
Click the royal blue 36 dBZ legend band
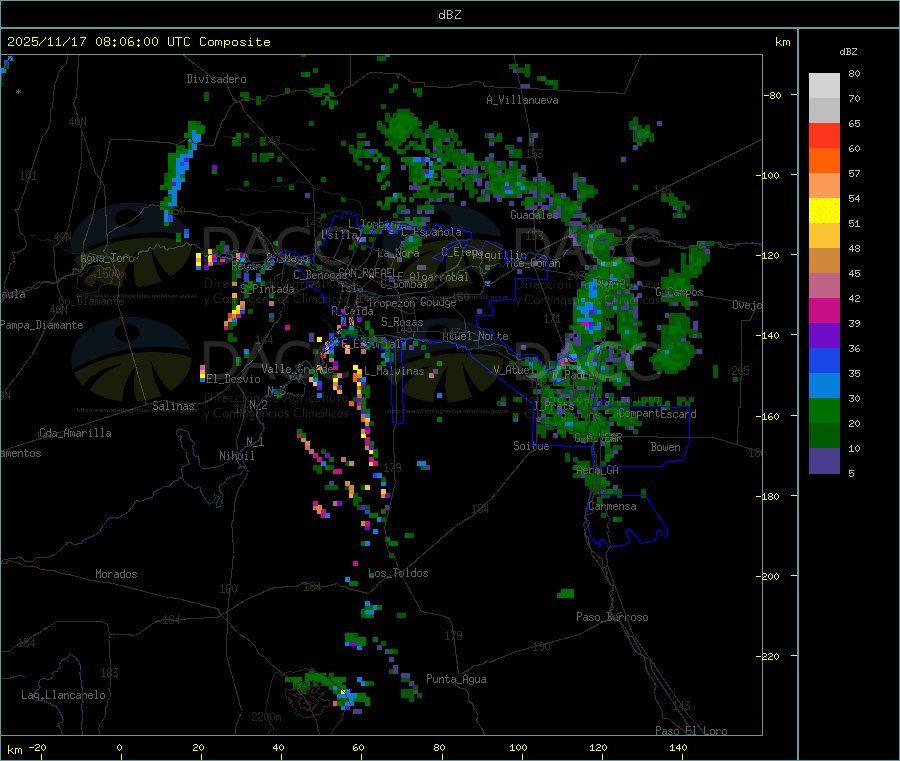824,360
